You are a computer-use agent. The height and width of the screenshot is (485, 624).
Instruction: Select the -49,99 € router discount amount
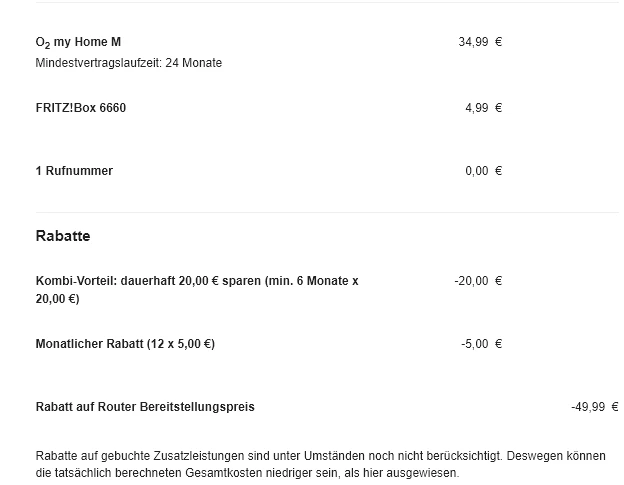click(588, 407)
